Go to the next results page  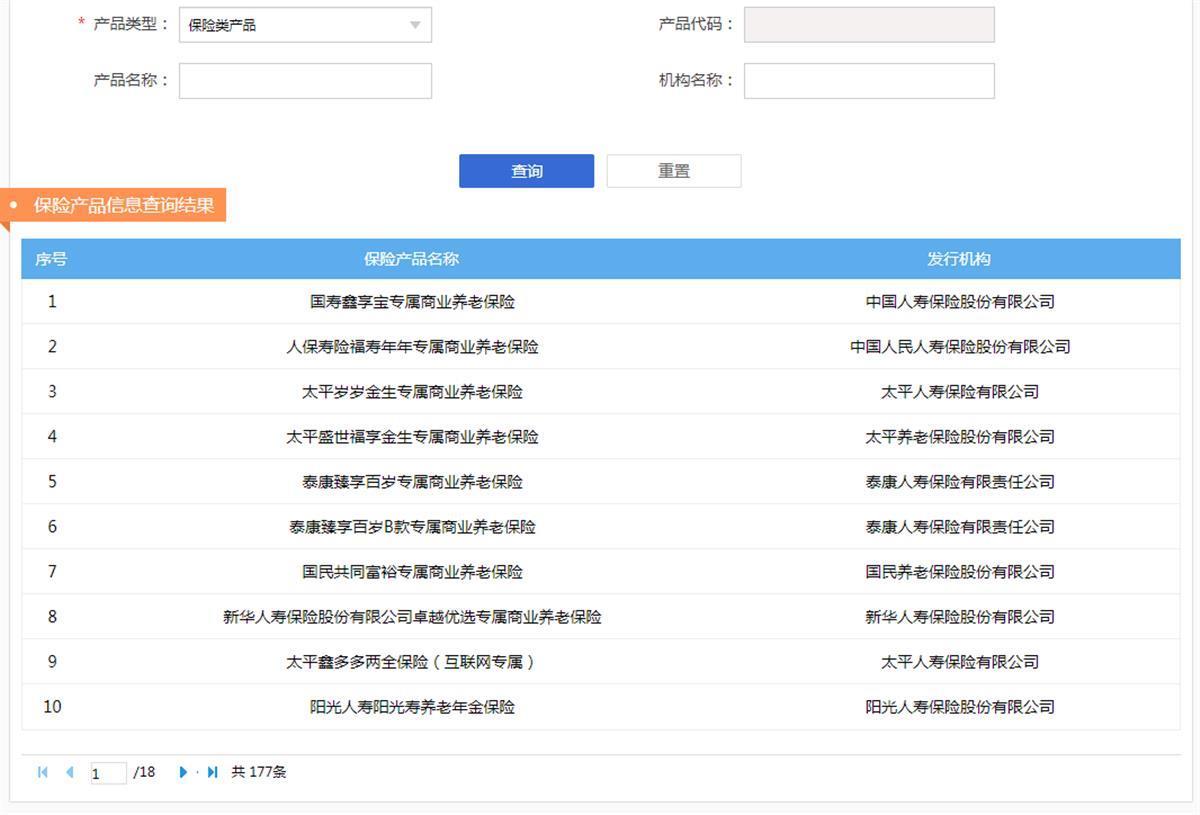click(x=183, y=772)
